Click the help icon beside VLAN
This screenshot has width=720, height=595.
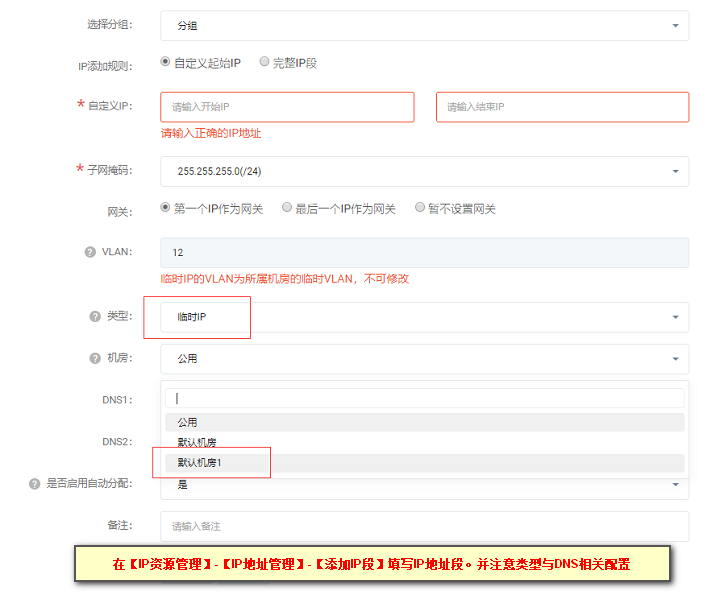click(x=90, y=252)
